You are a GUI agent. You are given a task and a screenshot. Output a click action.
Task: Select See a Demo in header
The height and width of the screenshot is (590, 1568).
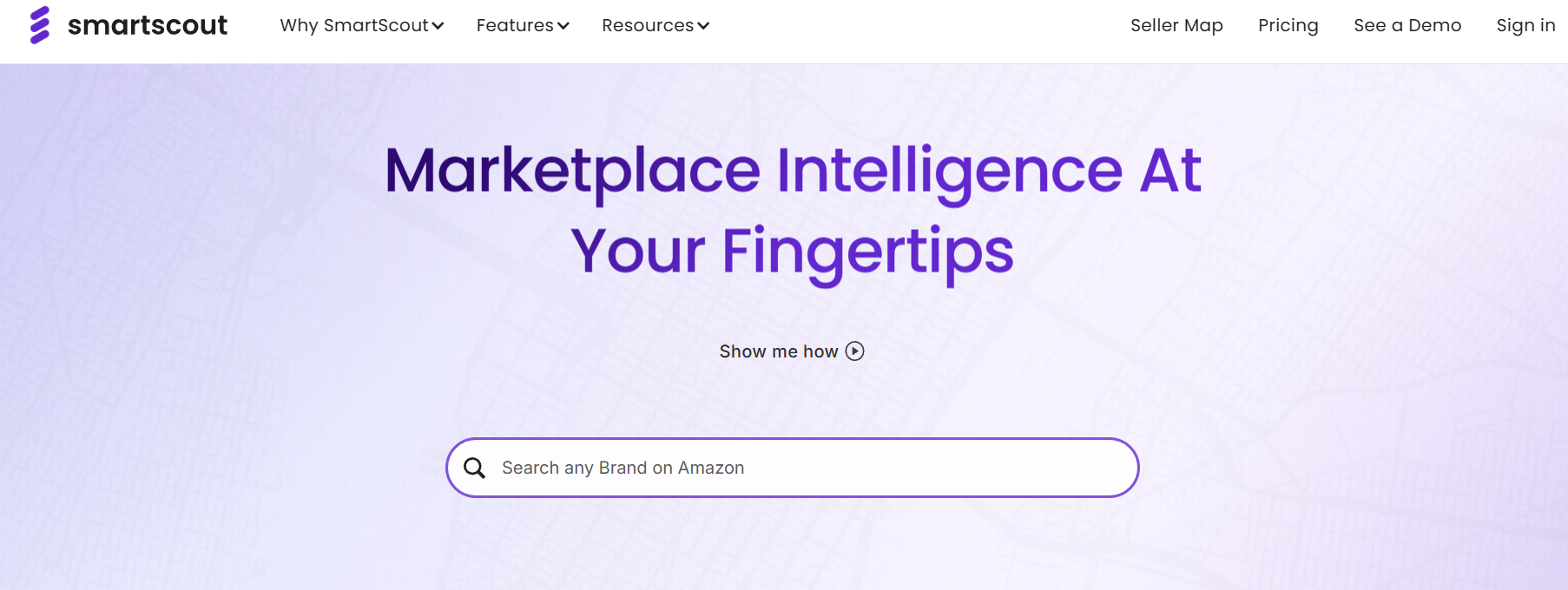pyautogui.click(x=1407, y=25)
